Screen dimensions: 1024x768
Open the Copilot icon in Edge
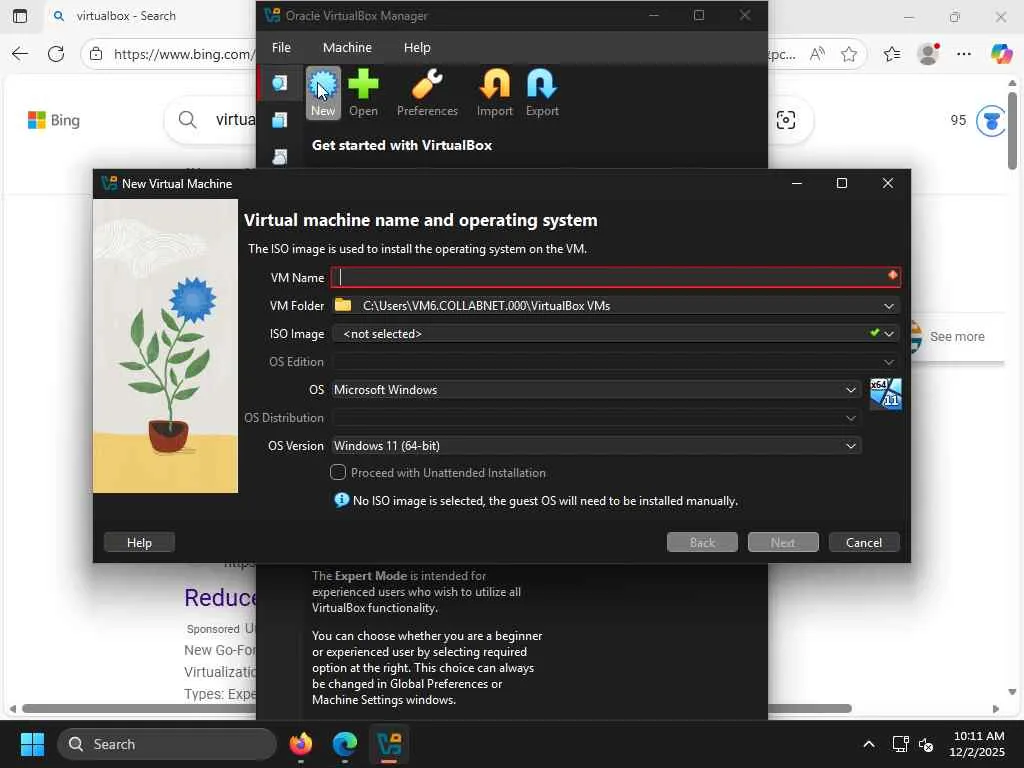coord(1000,54)
